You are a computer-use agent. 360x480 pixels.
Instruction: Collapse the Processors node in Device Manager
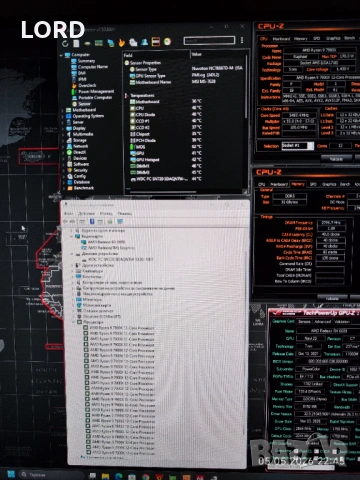coord(73,322)
